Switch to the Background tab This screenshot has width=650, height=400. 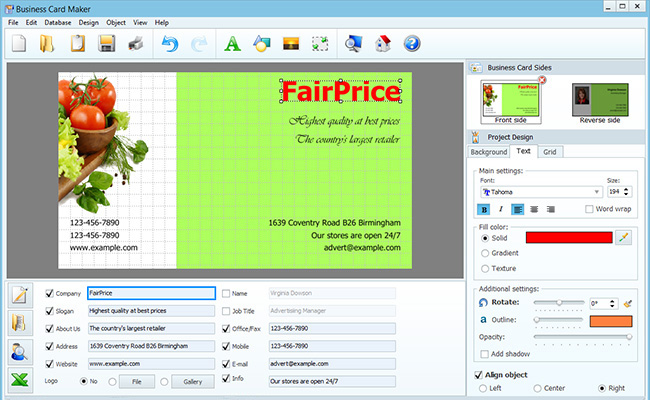pyautogui.click(x=489, y=152)
